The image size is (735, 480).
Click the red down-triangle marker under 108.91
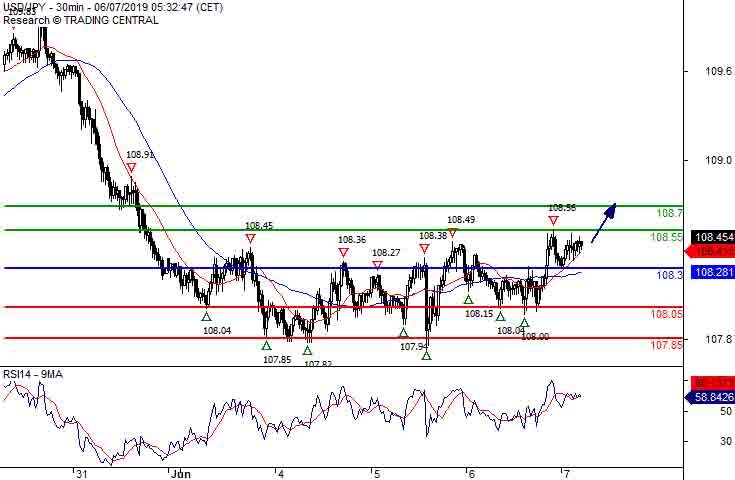pyautogui.click(x=131, y=168)
